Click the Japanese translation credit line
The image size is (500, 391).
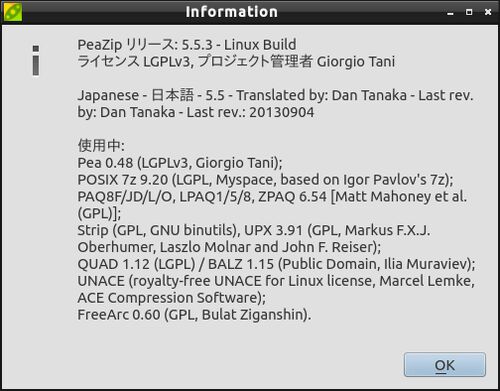pyautogui.click(x=275, y=95)
